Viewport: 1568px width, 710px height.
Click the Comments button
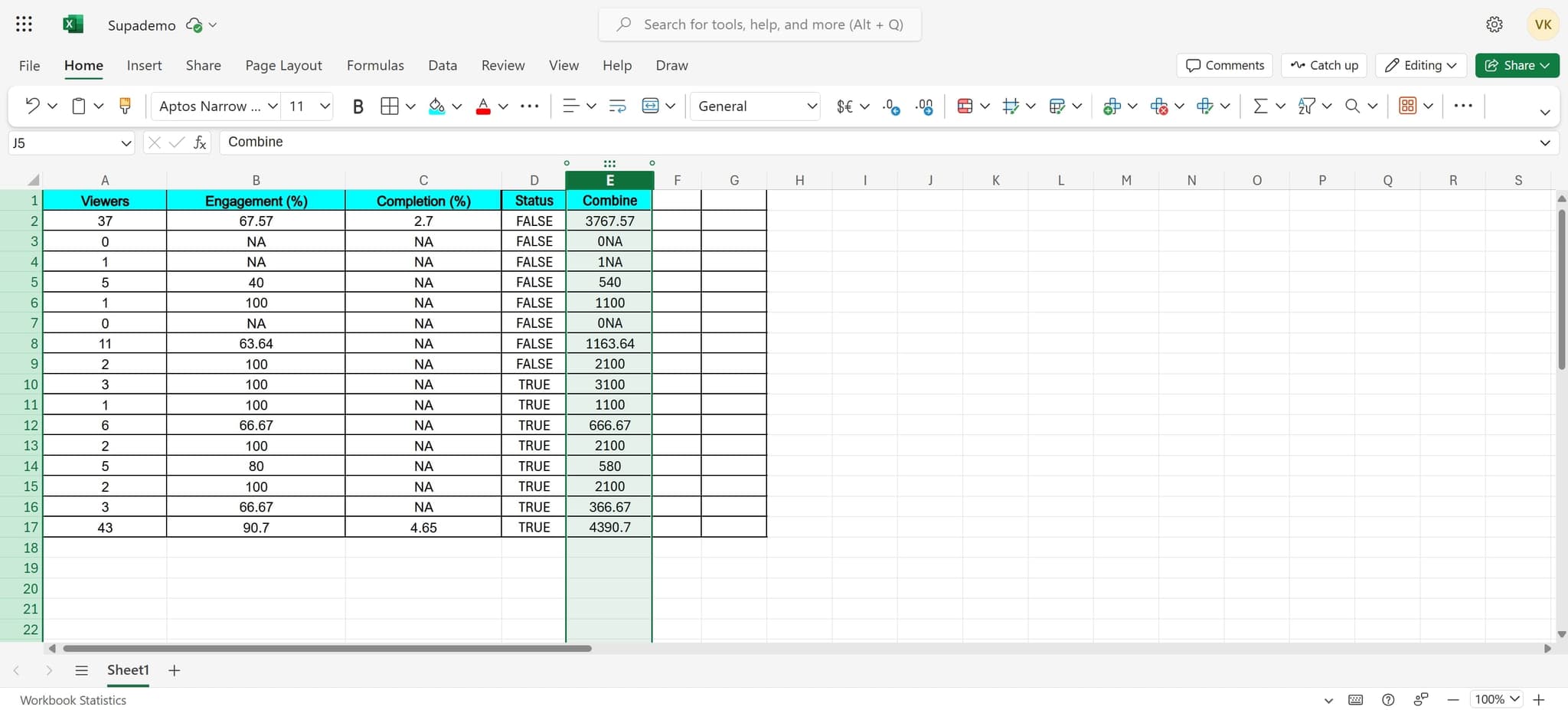click(1223, 65)
